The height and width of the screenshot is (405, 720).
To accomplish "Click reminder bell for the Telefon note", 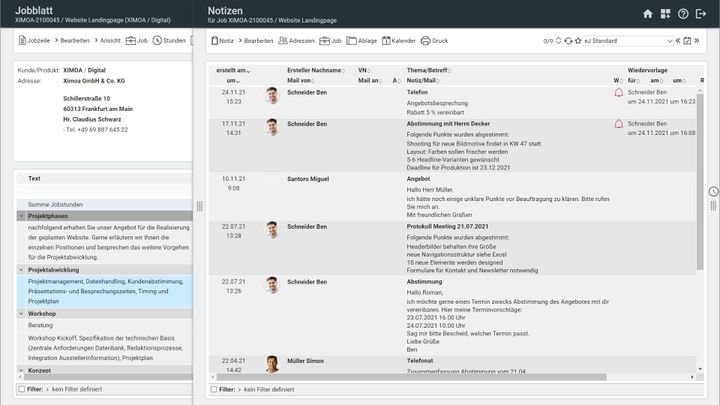I will click(x=619, y=93).
